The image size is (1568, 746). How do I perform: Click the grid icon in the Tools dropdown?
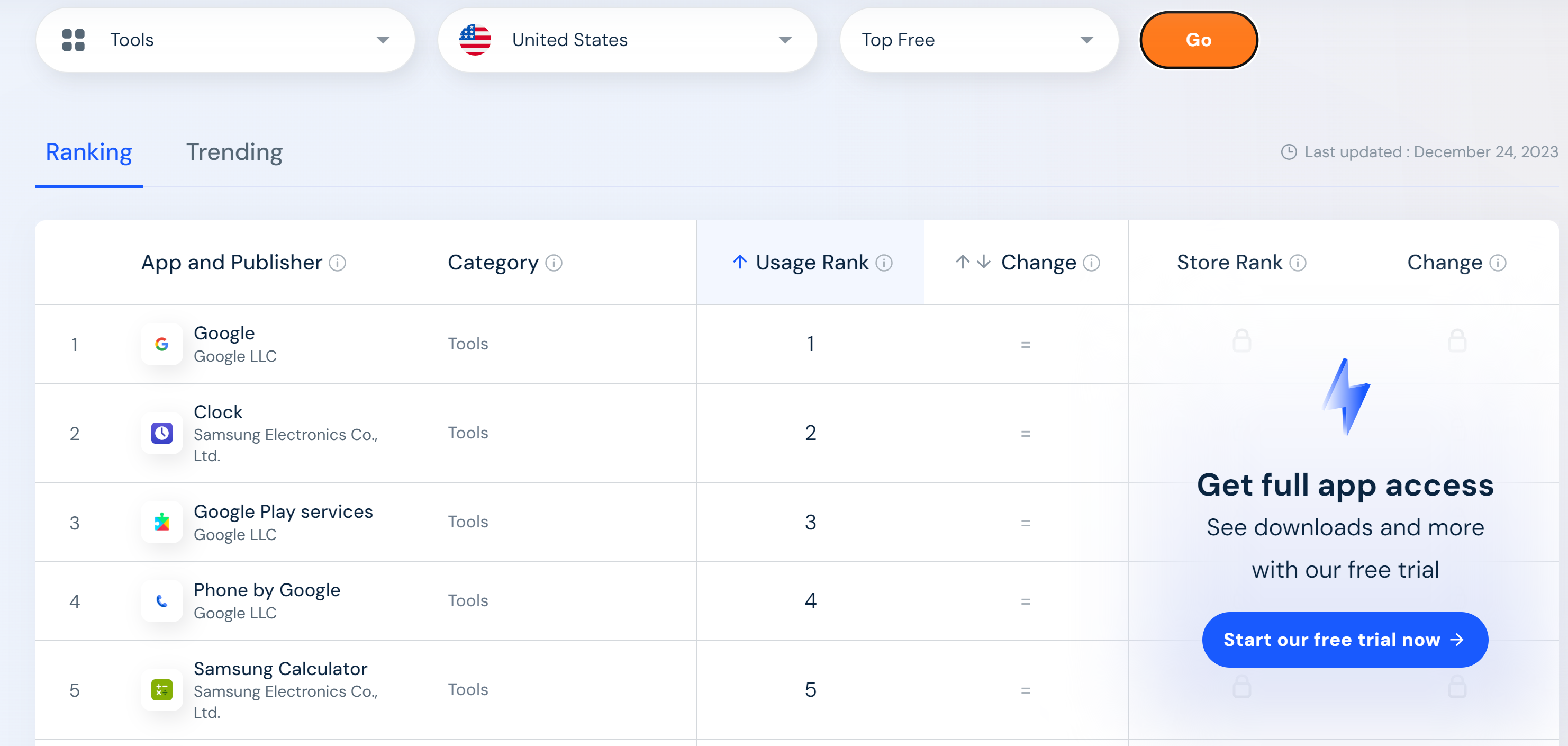coord(74,40)
